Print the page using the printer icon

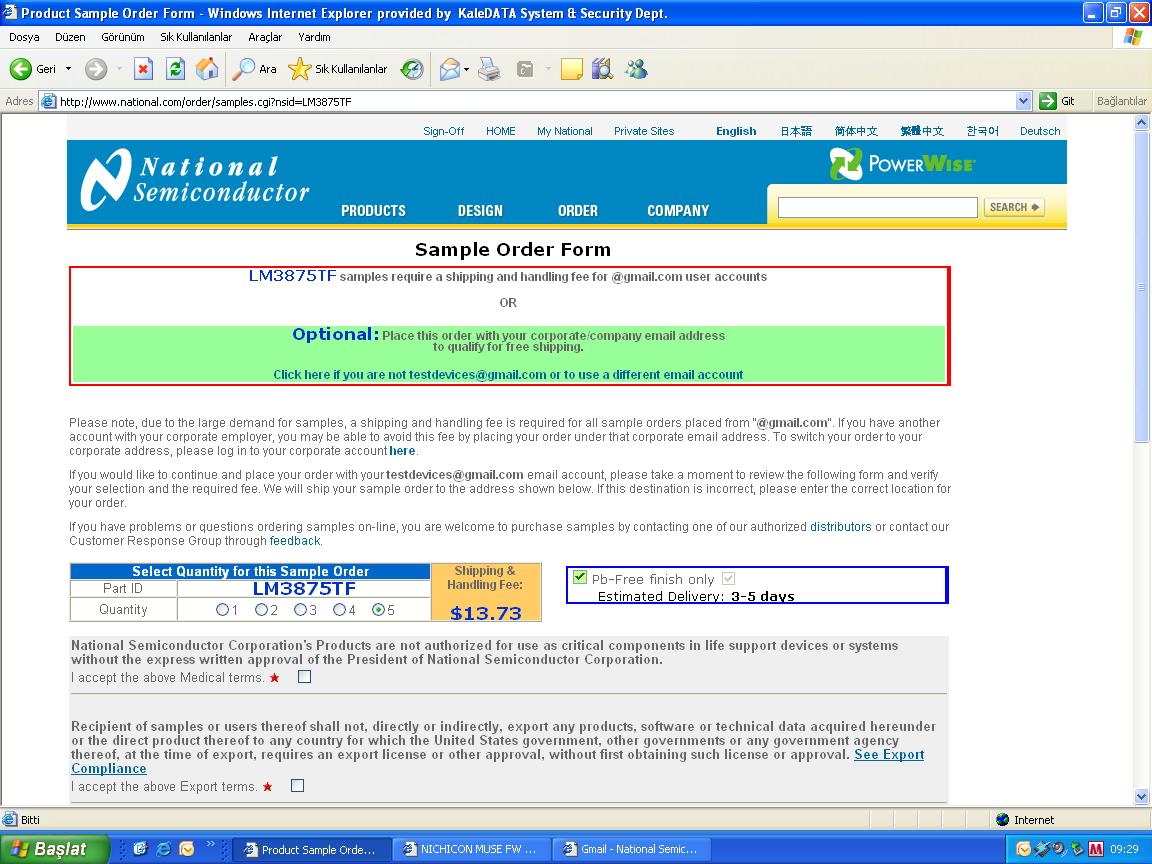(x=488, y=69)
